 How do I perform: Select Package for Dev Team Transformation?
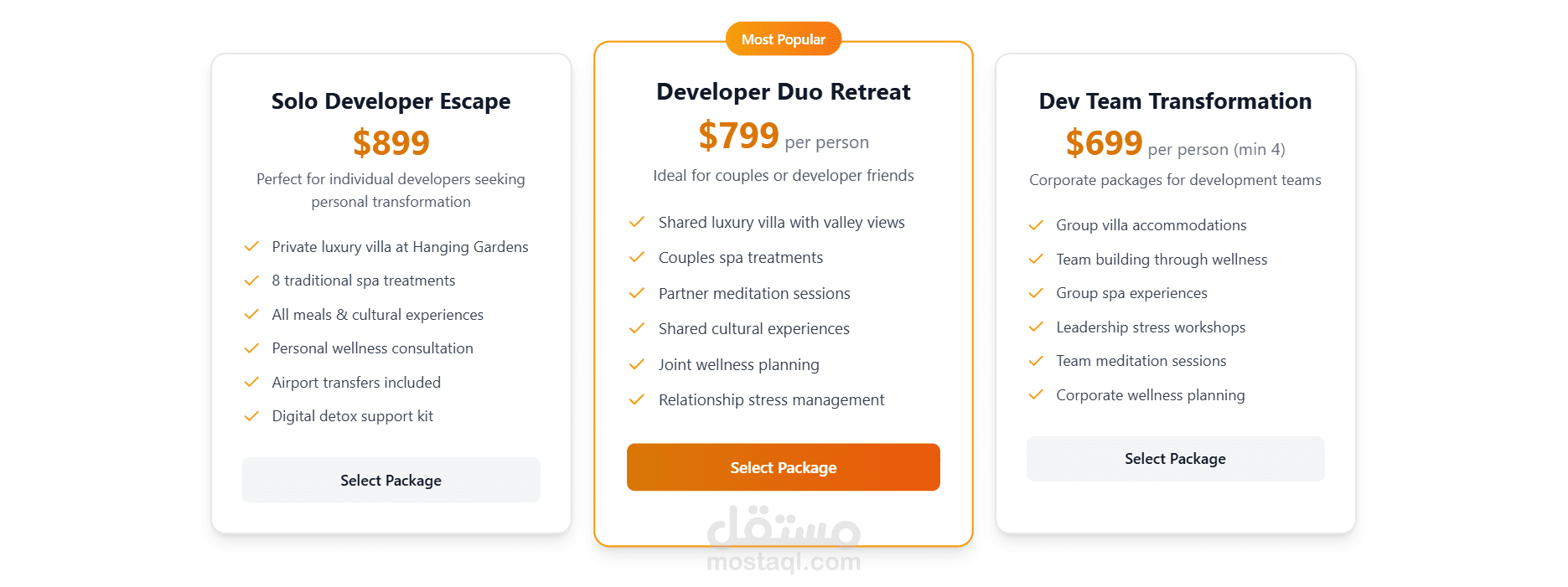point(1175,459)
